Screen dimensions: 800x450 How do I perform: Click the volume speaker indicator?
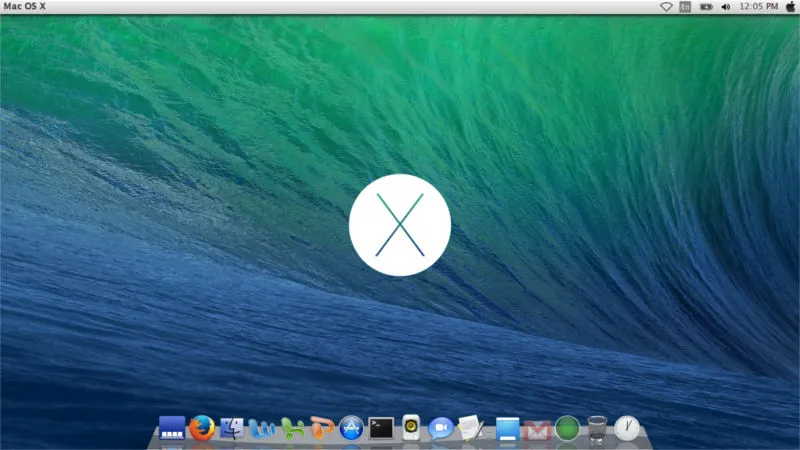coord(725,7)
